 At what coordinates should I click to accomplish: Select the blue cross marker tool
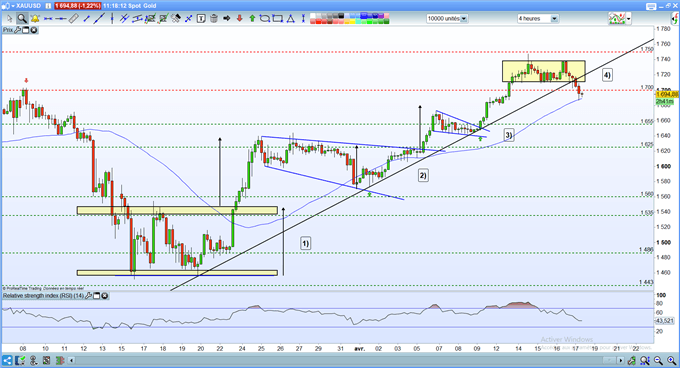click(189, 19)
